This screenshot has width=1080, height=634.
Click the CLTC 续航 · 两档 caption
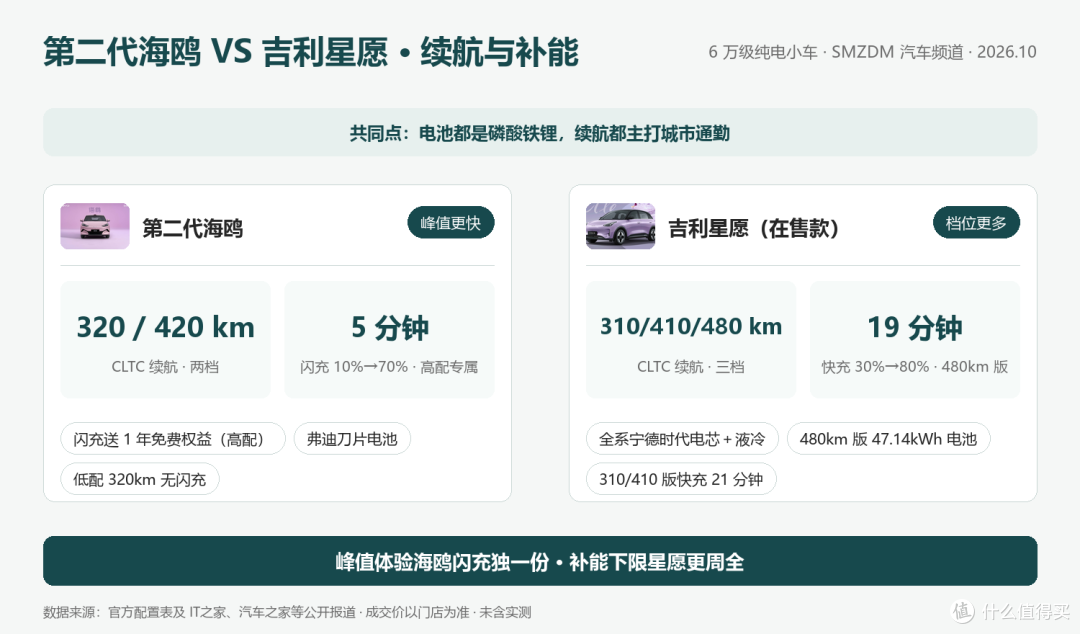click(x=165, y=367)
